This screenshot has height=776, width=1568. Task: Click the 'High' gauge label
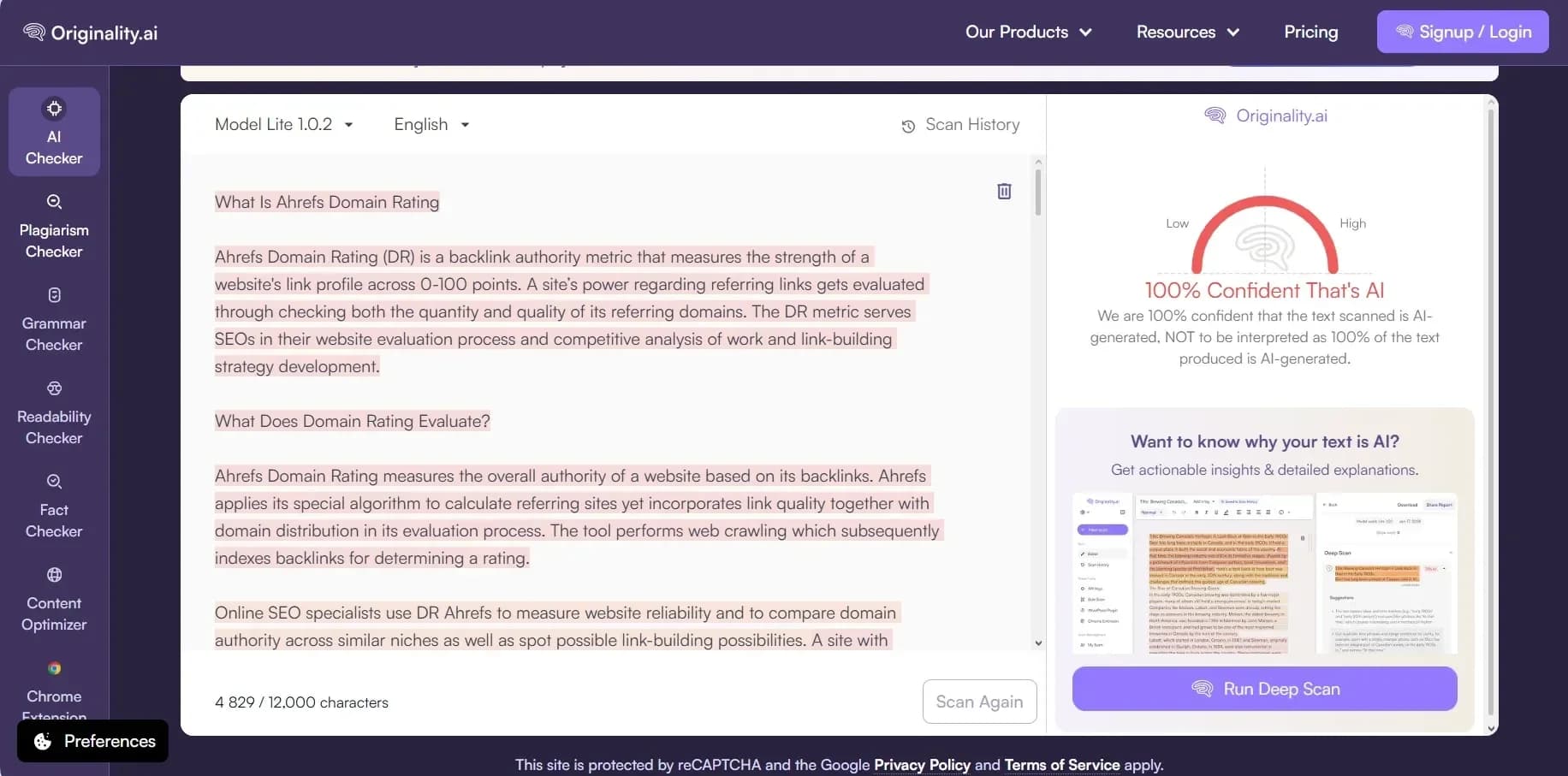1352,223
